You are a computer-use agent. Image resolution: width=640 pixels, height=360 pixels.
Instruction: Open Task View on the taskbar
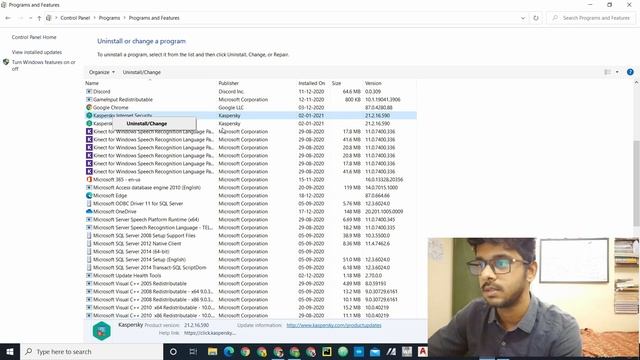(x=193, y=351)
